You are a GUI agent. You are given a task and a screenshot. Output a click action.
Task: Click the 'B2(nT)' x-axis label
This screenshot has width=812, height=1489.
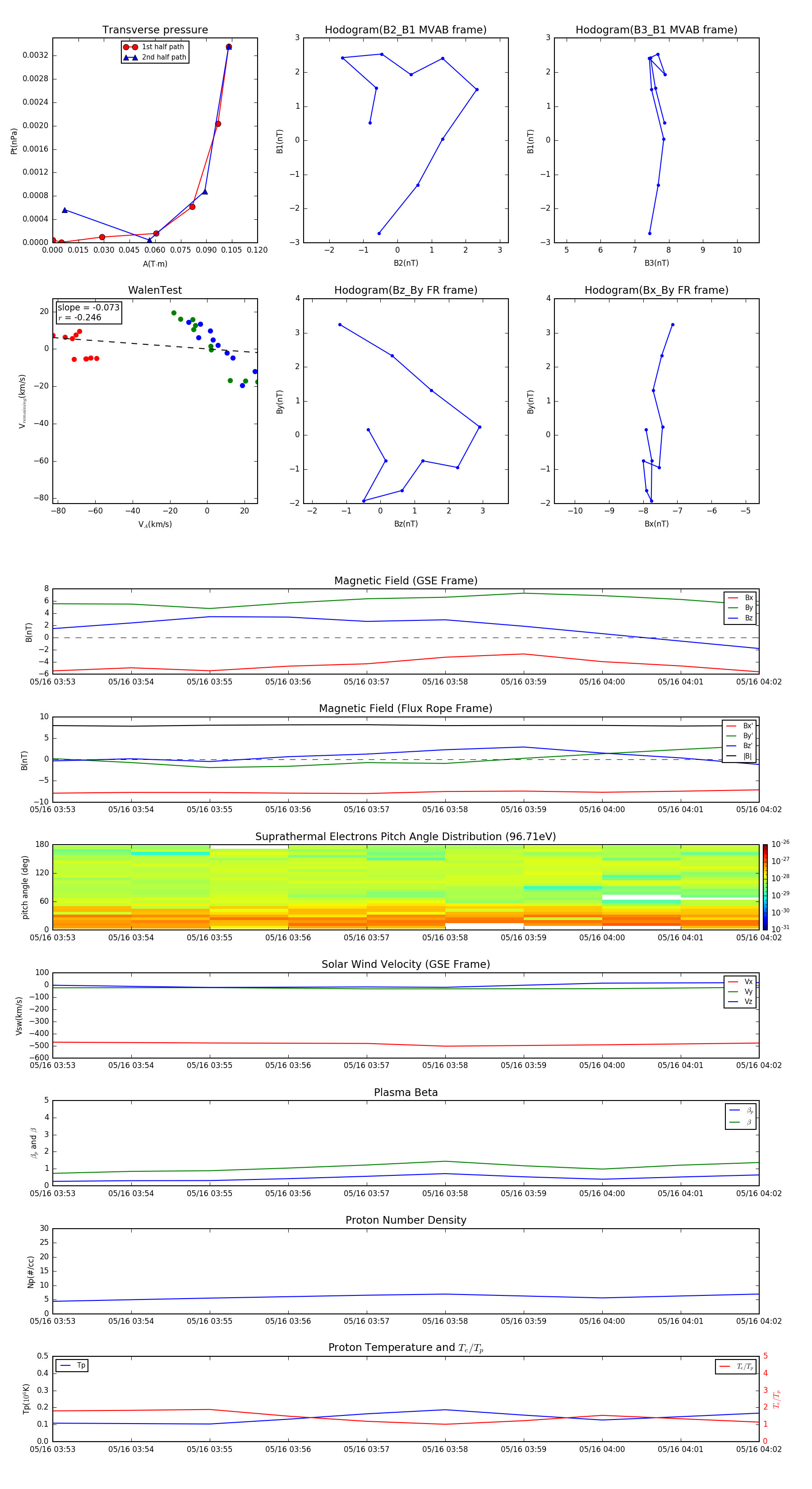point(406,264)
